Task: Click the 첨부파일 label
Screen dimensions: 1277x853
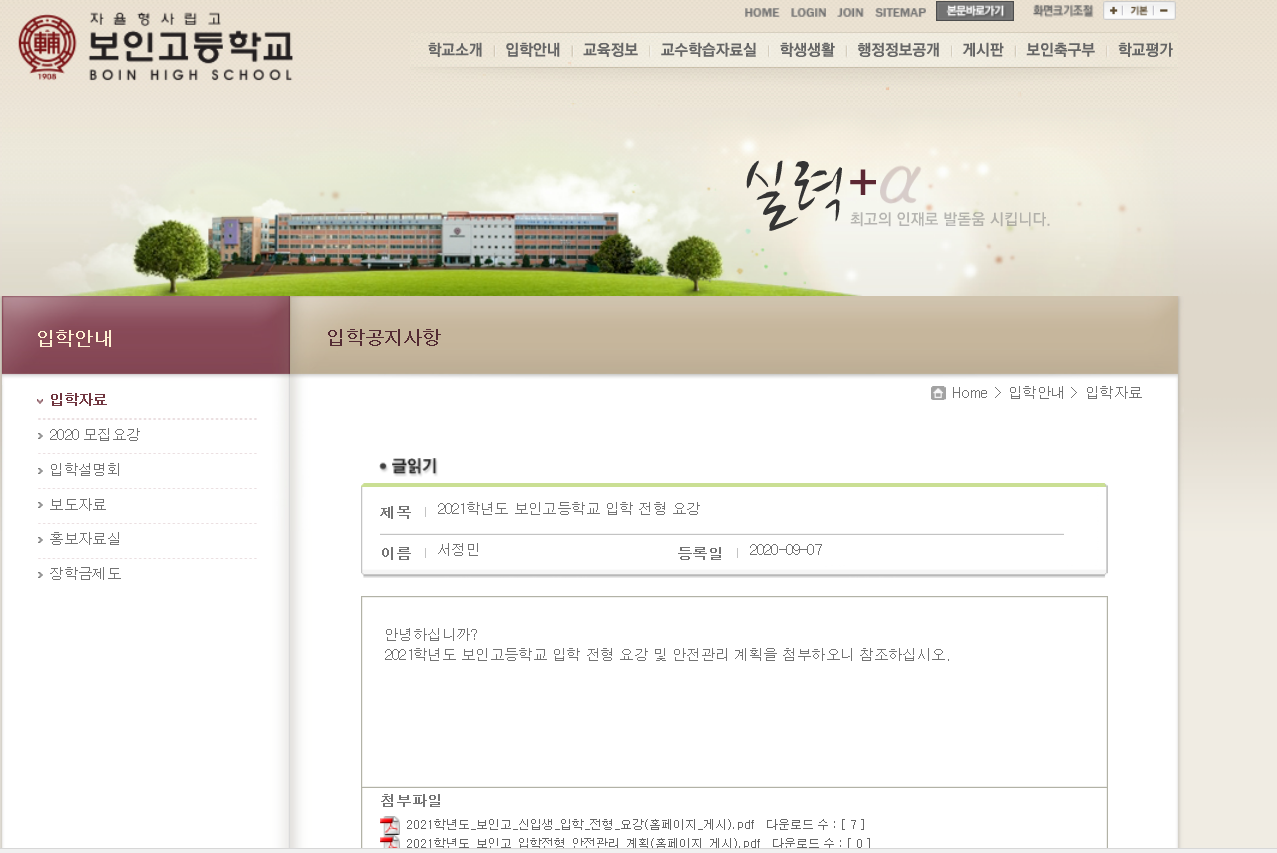Action: 411,801
